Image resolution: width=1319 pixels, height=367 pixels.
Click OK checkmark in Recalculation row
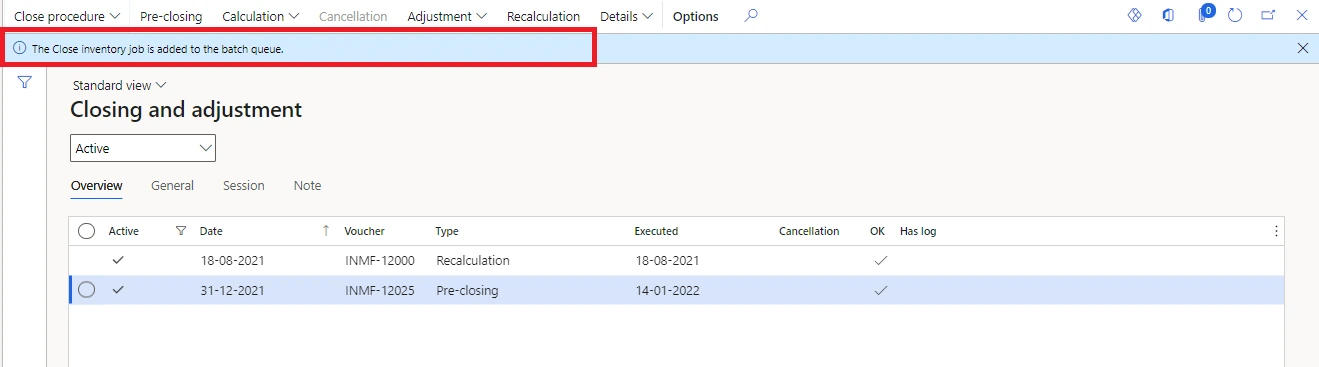pos(880,260)
